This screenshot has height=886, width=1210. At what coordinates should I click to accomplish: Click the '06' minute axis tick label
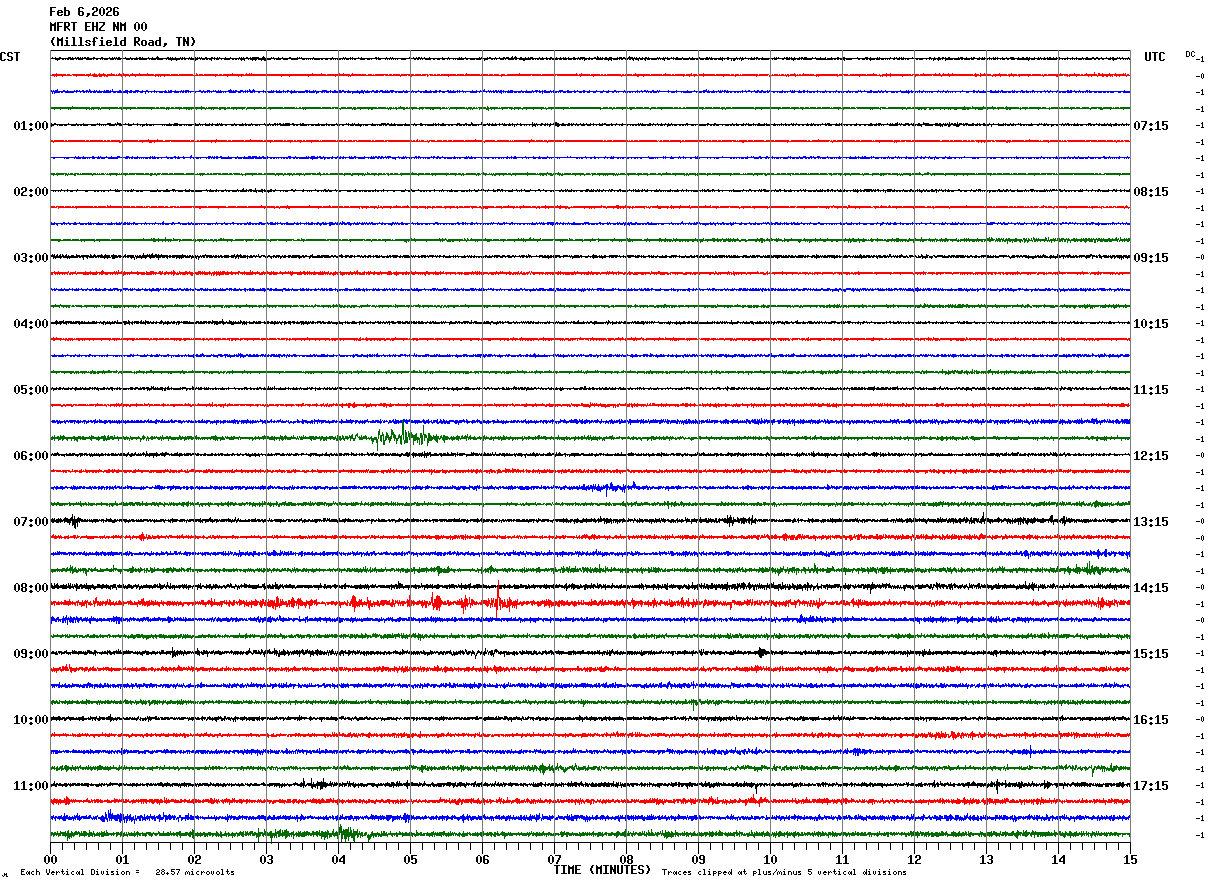[482, 860]
